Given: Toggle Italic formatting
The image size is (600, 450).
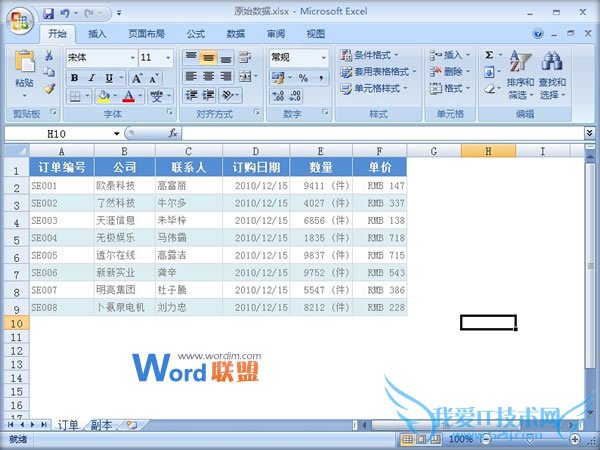Looking at the screenshot, I should click(x=92, y=78).
